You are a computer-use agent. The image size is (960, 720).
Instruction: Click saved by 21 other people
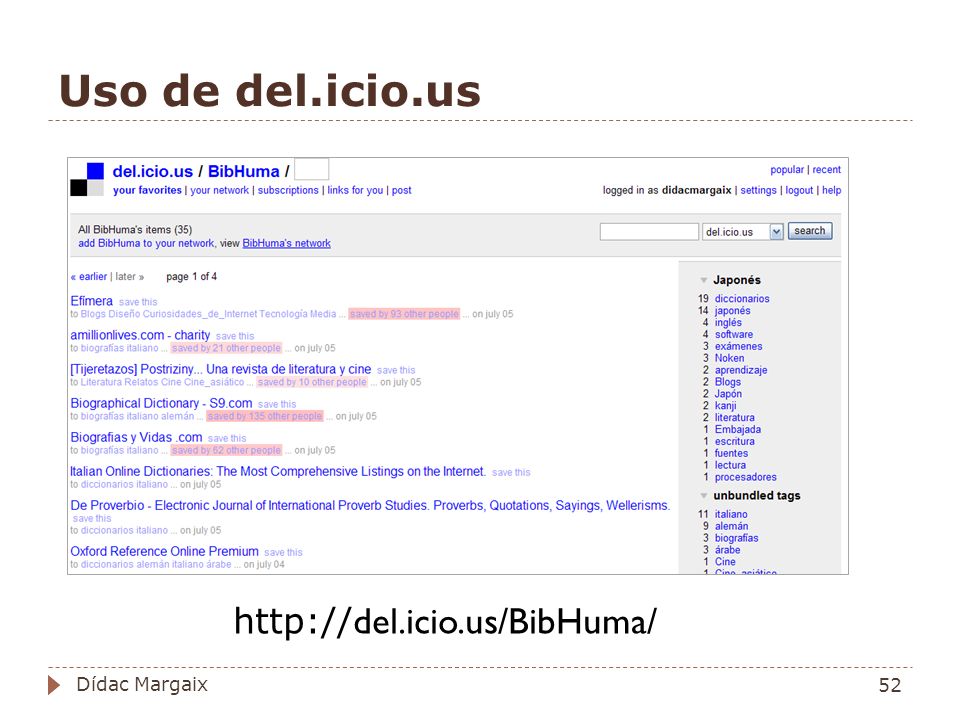[226, 348]
